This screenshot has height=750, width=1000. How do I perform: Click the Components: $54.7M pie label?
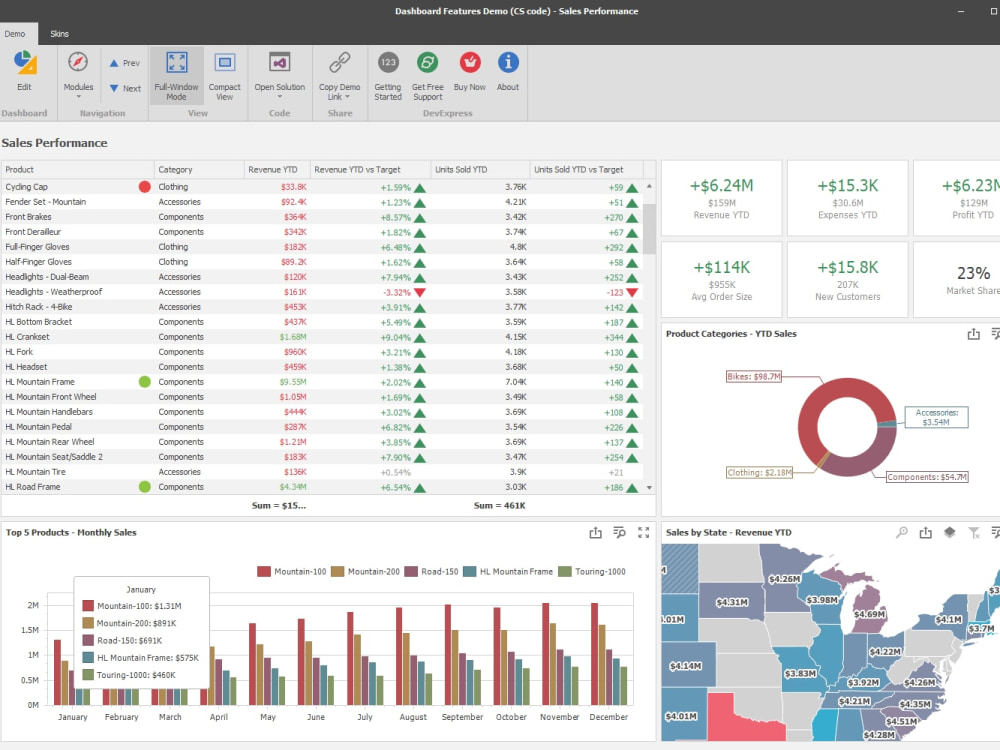point(927,477)
